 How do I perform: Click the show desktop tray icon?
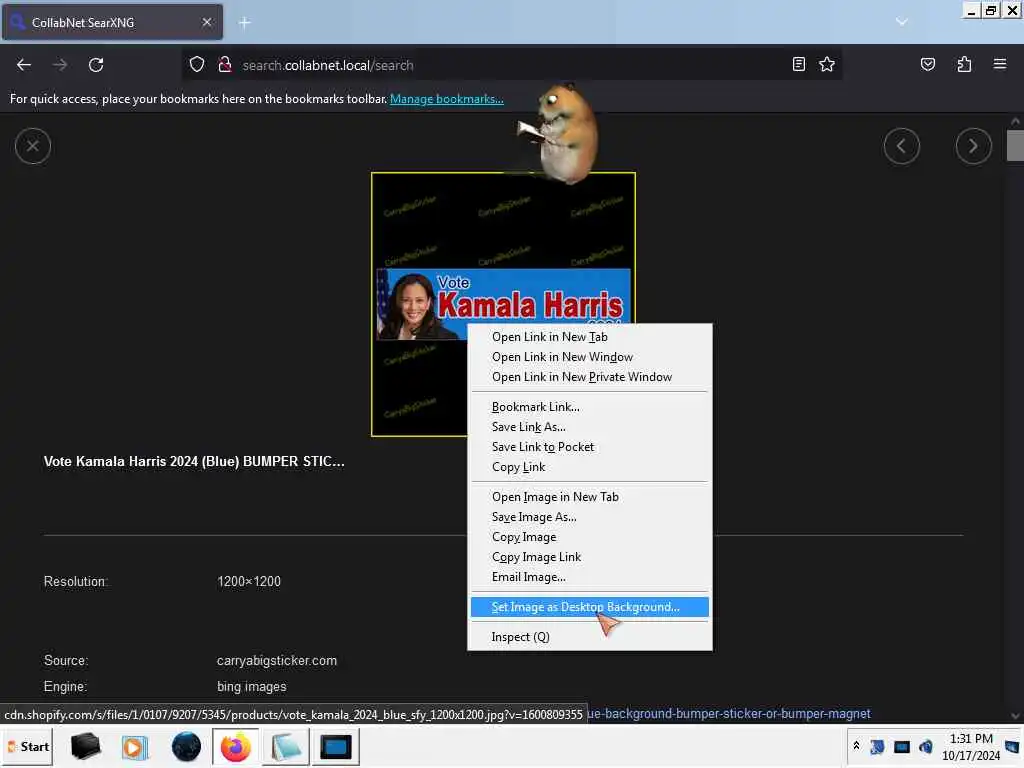point(1012,746)
